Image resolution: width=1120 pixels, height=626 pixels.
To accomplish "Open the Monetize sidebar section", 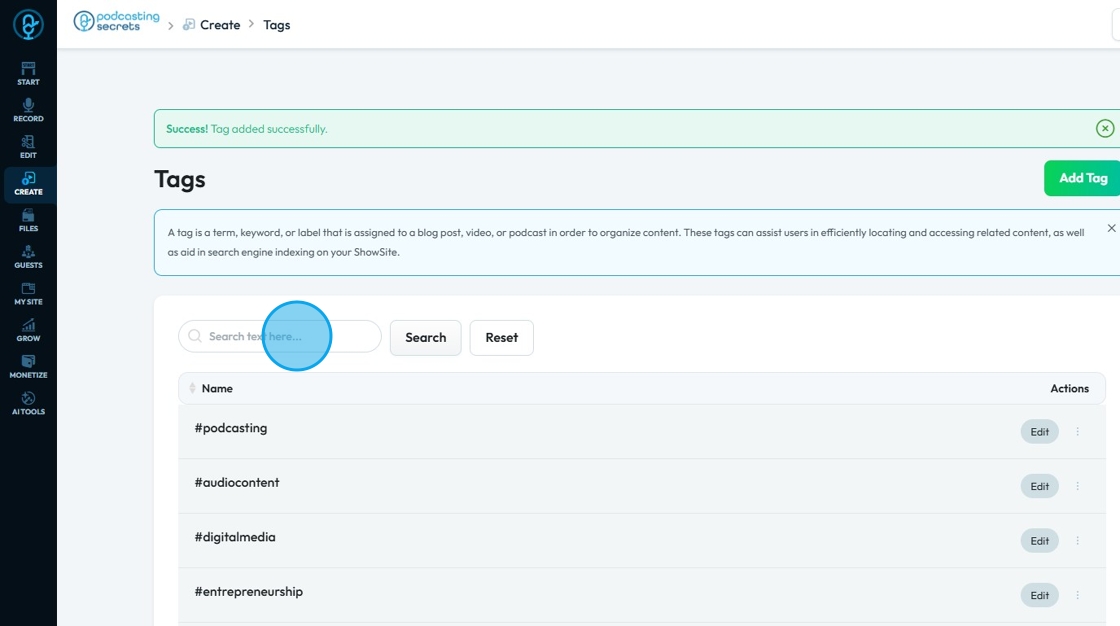I will tap(28, 367).
